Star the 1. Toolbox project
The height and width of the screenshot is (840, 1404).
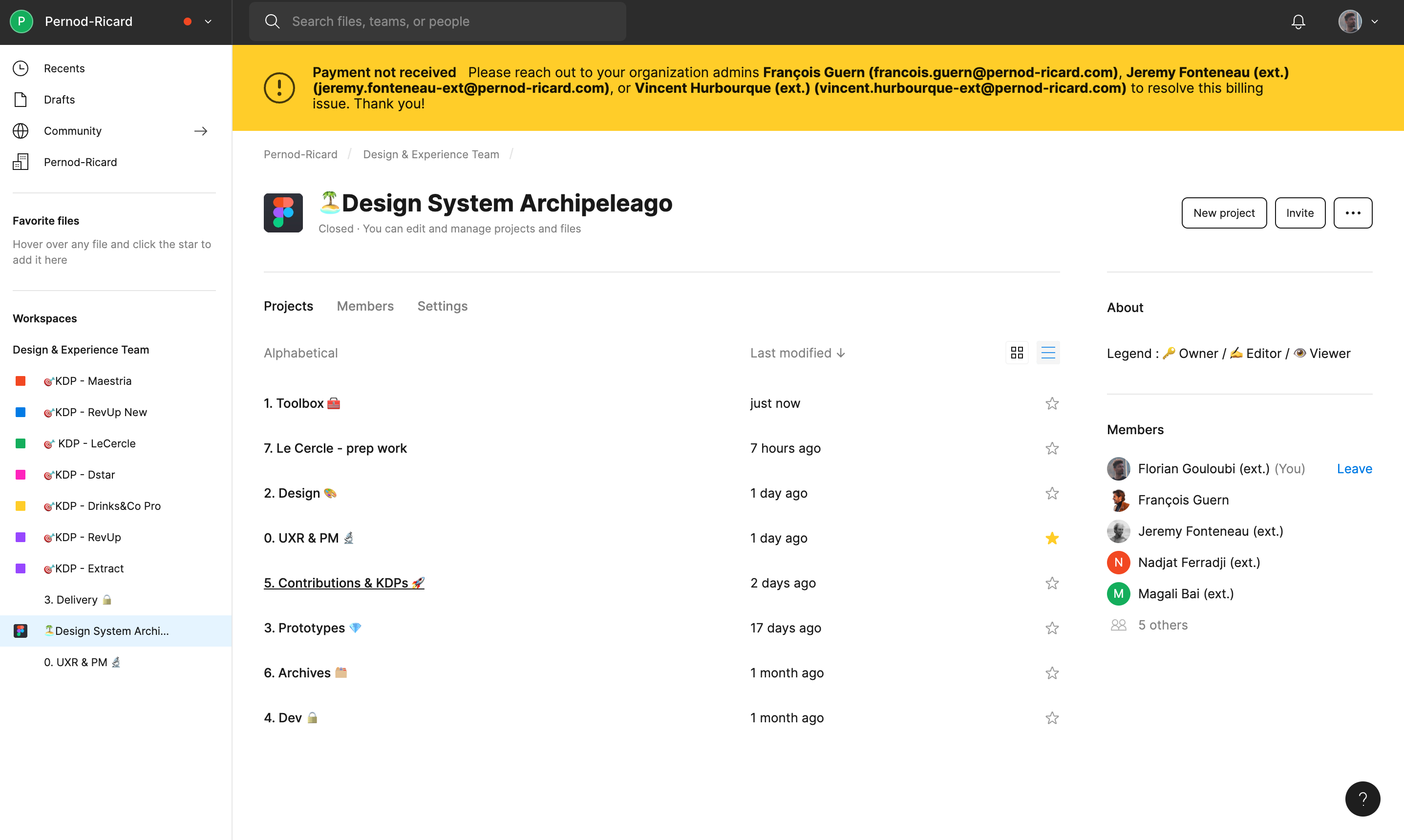tap(1052, 403)
